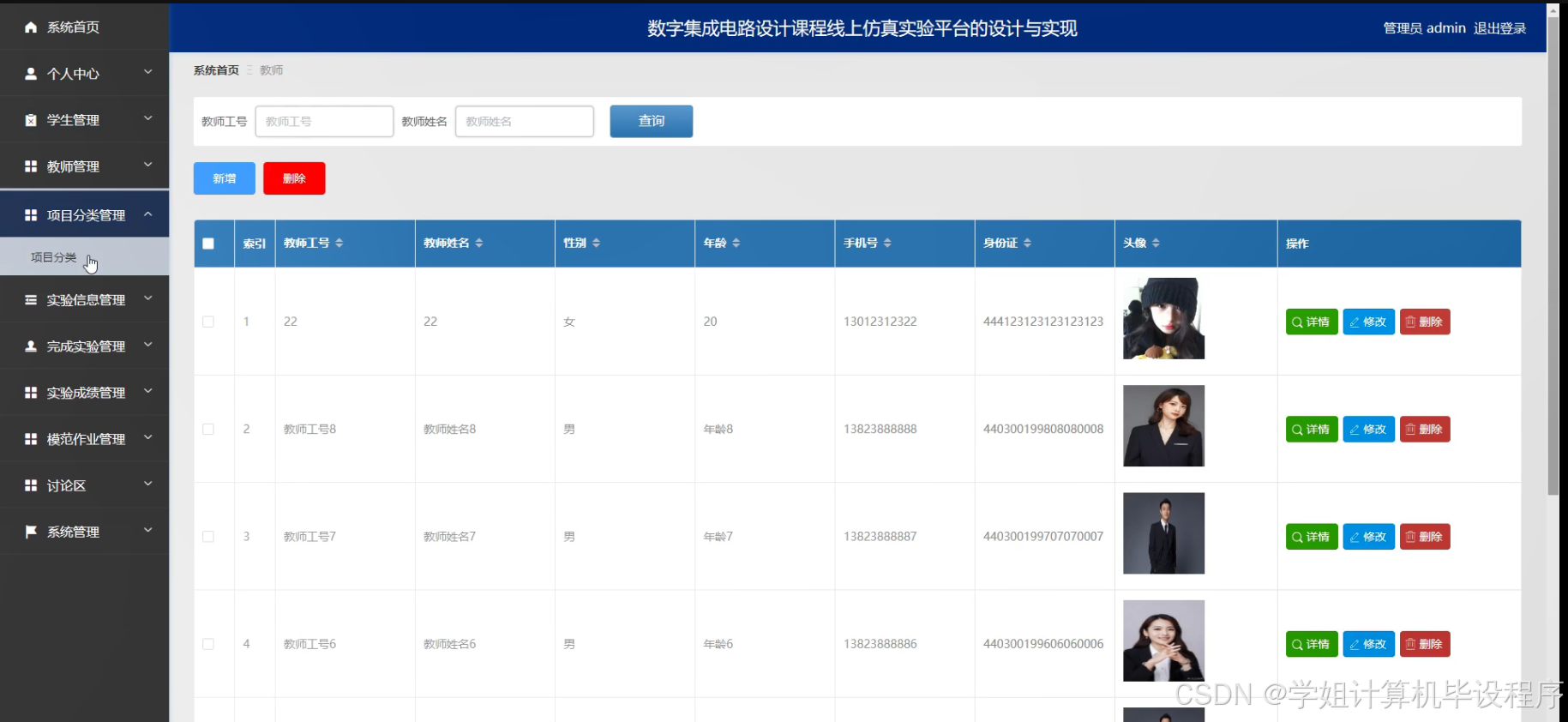This screenshot has height=722, width=1568.
Task: Open the 教师管理 sidebar menu
Action: pyautogui.click(x=84, y=166)
